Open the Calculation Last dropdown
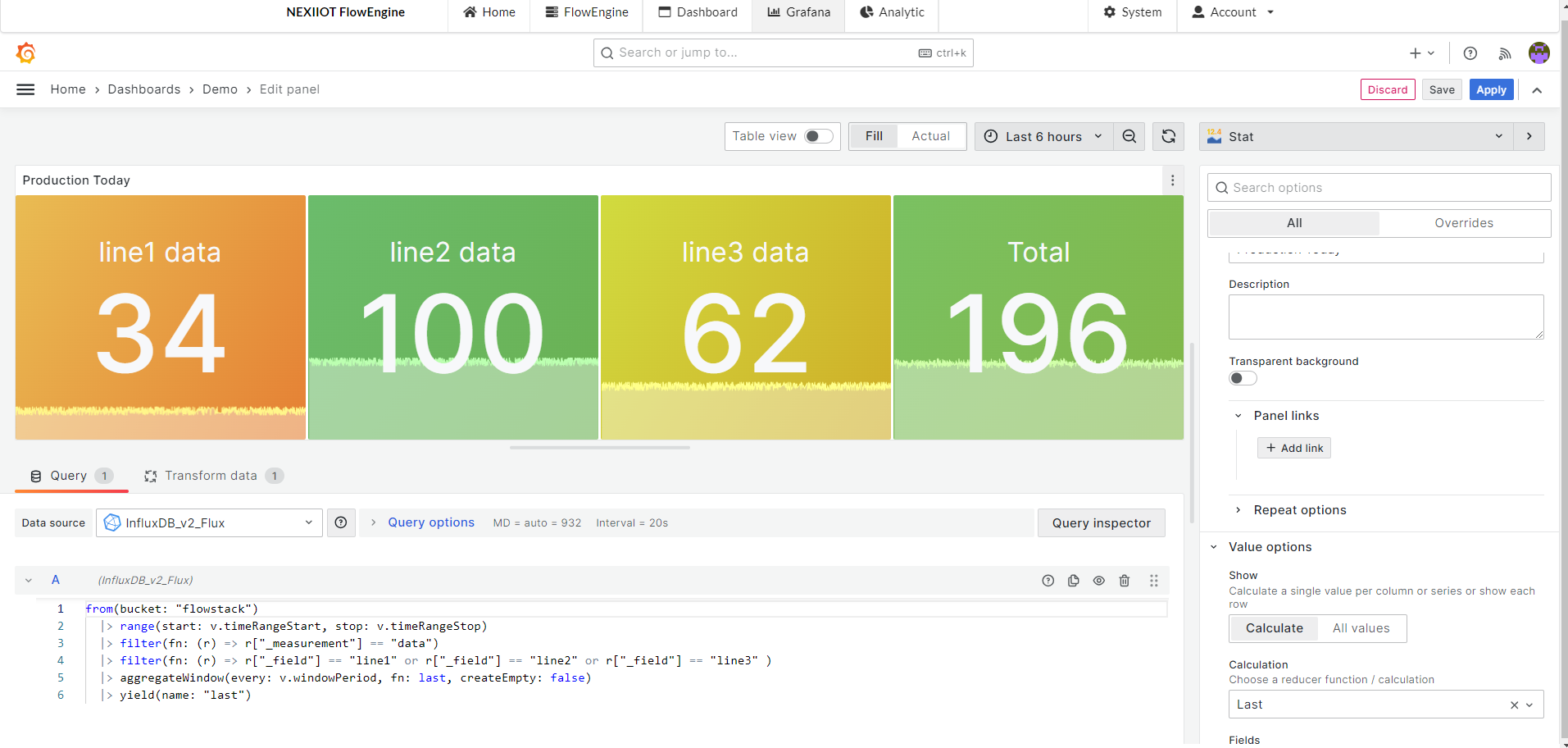The width and height of the screenshot is (1568, 748). [x=1386, y=705]
